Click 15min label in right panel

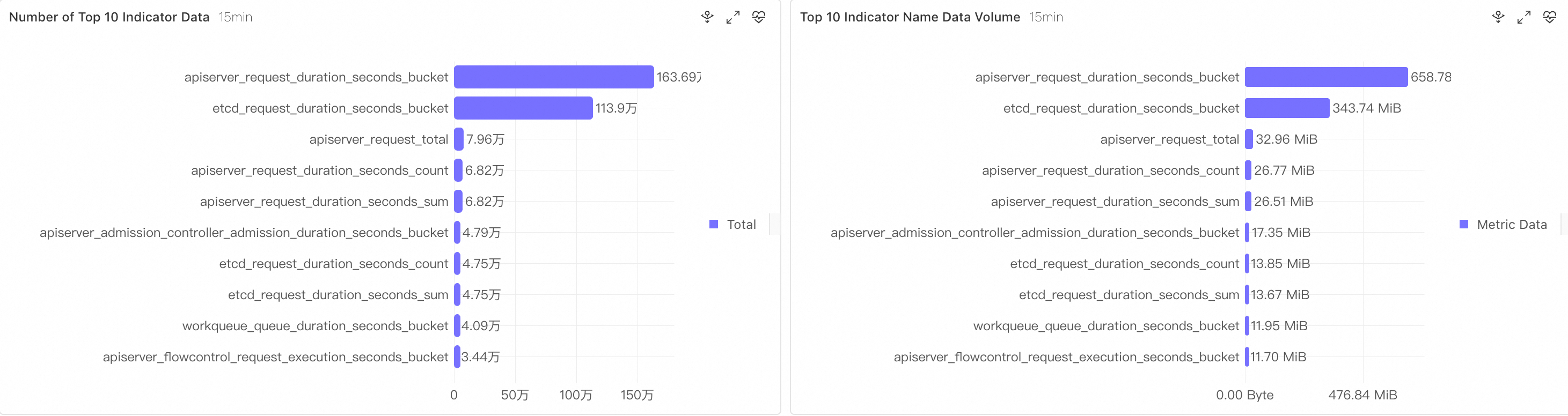1046,17
